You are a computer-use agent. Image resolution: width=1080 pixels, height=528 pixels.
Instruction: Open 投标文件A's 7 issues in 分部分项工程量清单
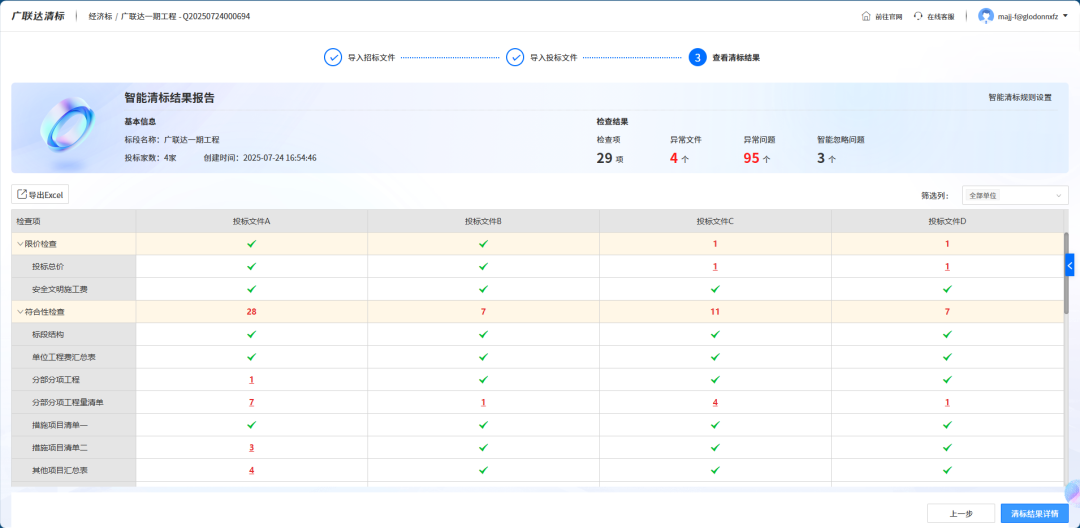251,402
